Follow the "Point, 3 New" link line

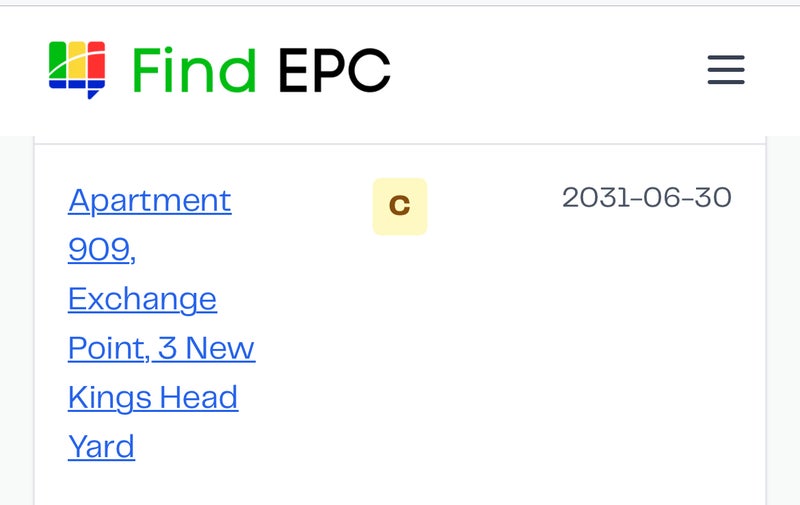(161, 348)
